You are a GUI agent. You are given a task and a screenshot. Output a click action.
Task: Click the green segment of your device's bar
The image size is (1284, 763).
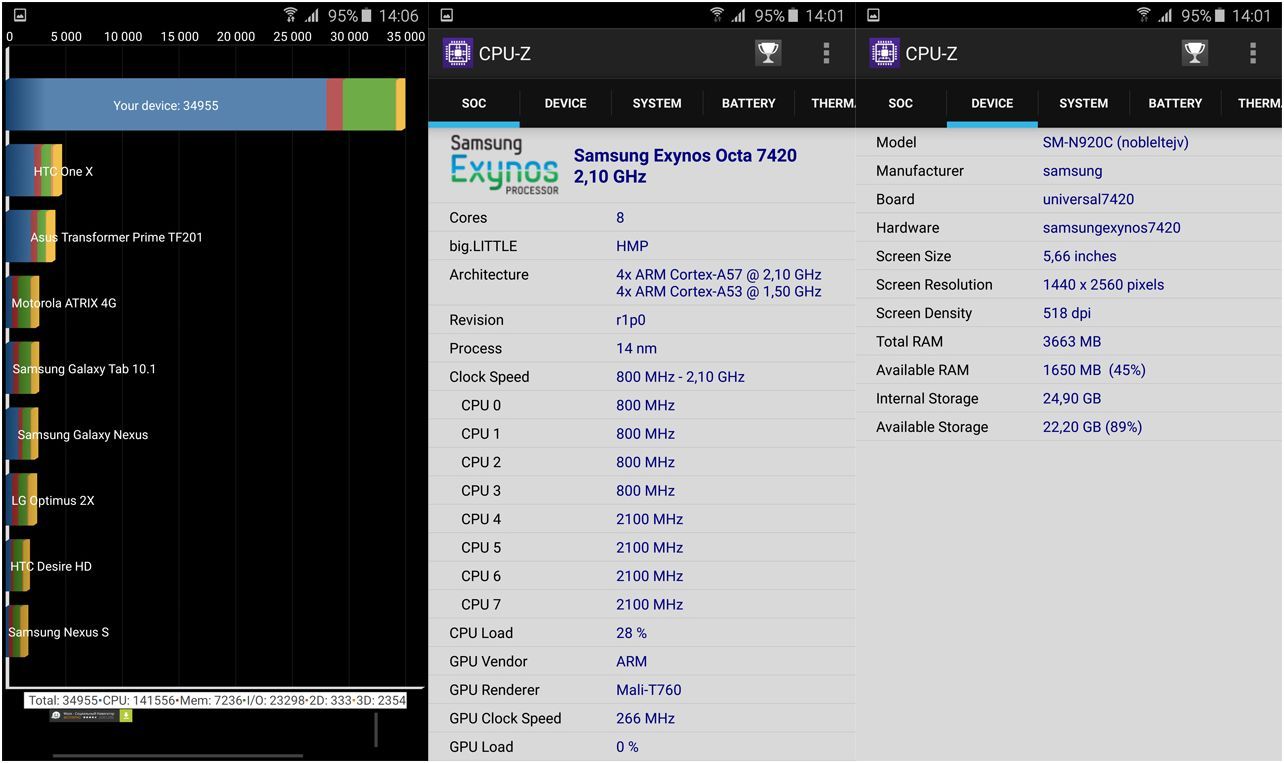point(368,105)
